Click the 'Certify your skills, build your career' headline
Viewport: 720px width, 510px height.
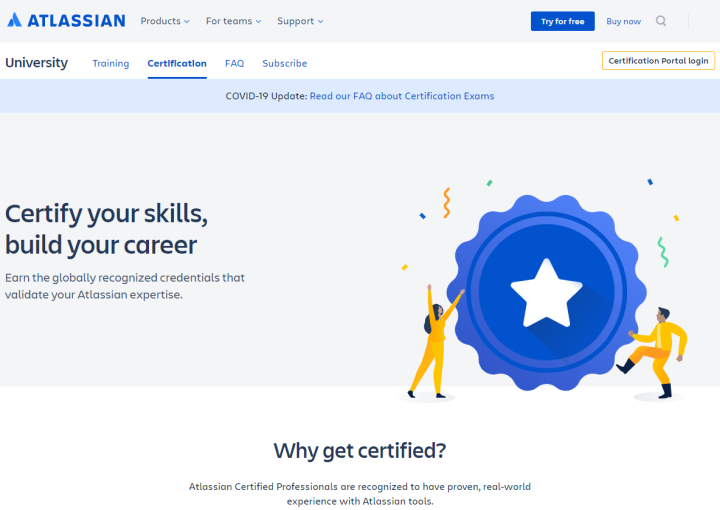pyautogui.click(x=107, y=229)
